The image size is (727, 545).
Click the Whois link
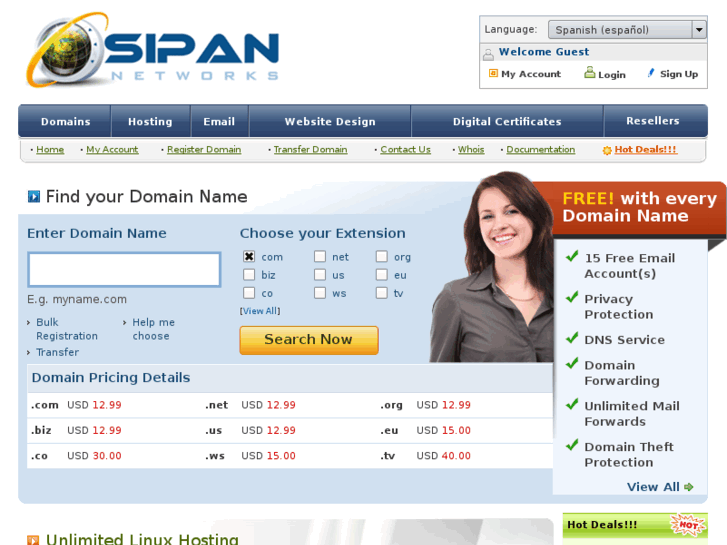pyautogui.click(x=471, y=149)
